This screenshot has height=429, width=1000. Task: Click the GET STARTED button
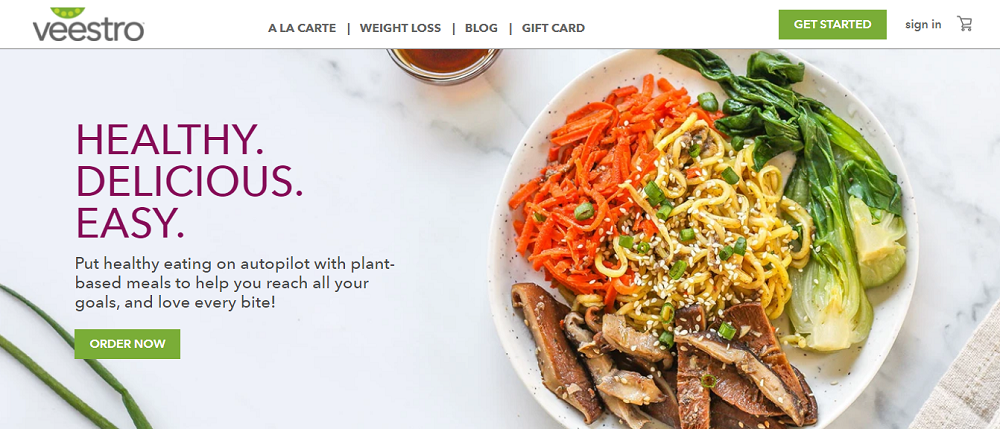[832, 24]
